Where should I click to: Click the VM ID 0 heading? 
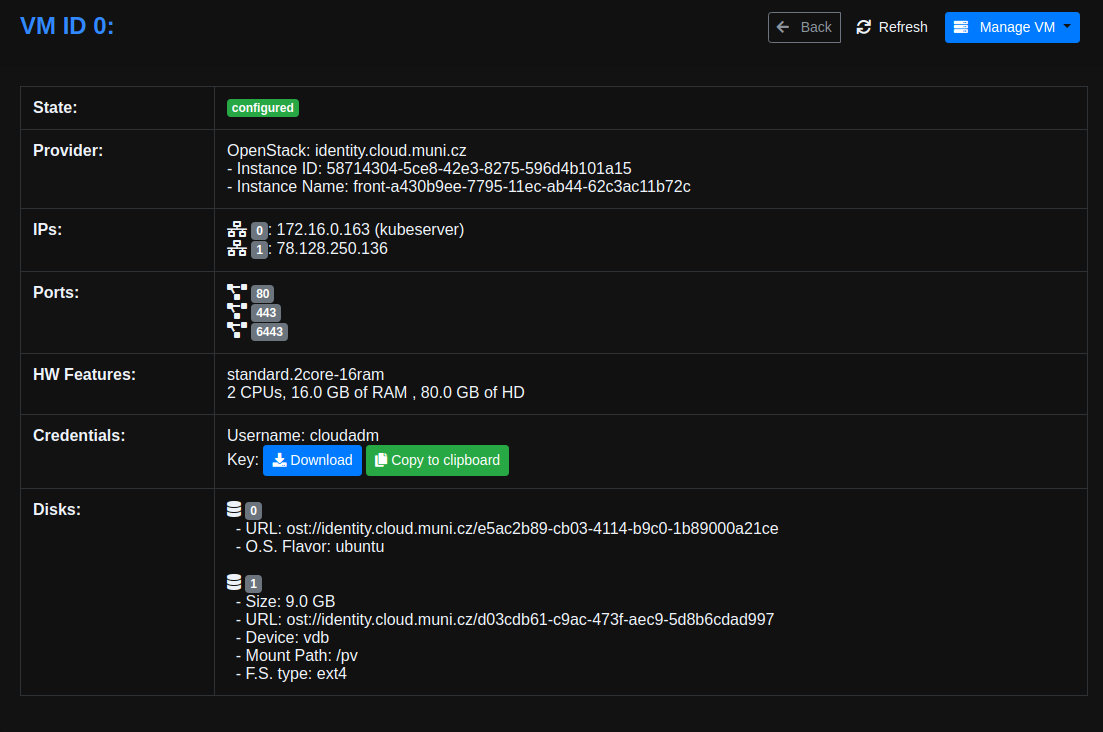pos(68,26)
